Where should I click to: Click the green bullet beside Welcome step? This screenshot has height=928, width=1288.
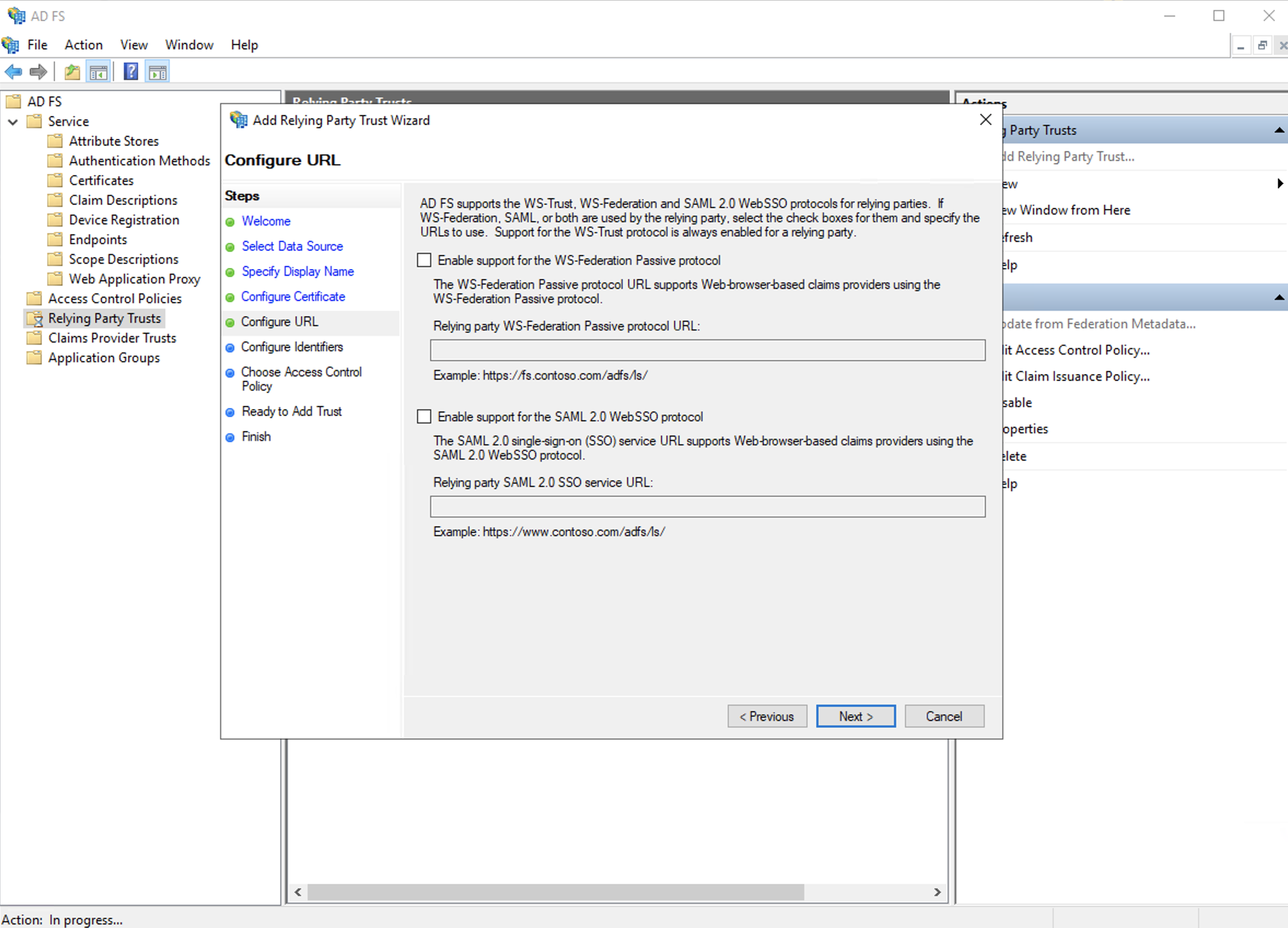tap(230, 222)
